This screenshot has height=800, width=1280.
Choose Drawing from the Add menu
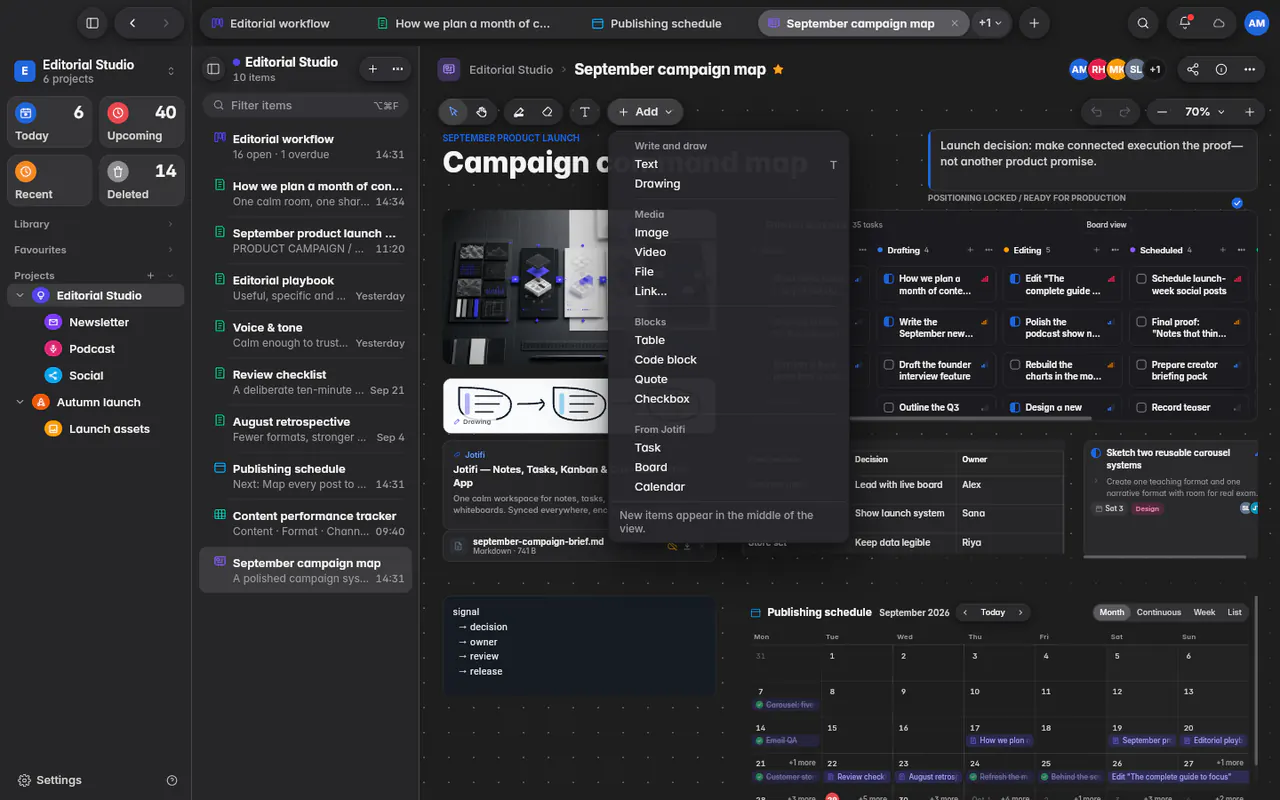point(657,184)
